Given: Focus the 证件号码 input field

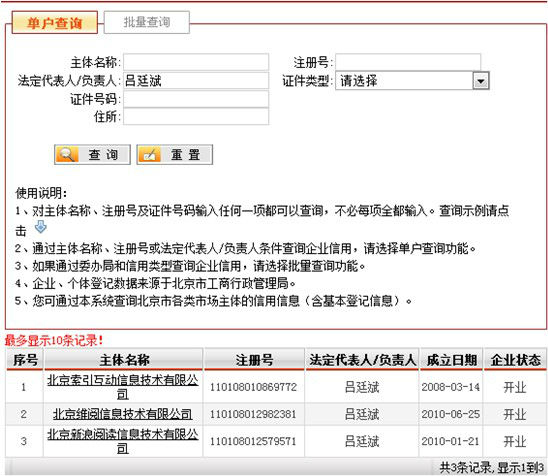Looking at the screenshot, I should click(196, 99).
